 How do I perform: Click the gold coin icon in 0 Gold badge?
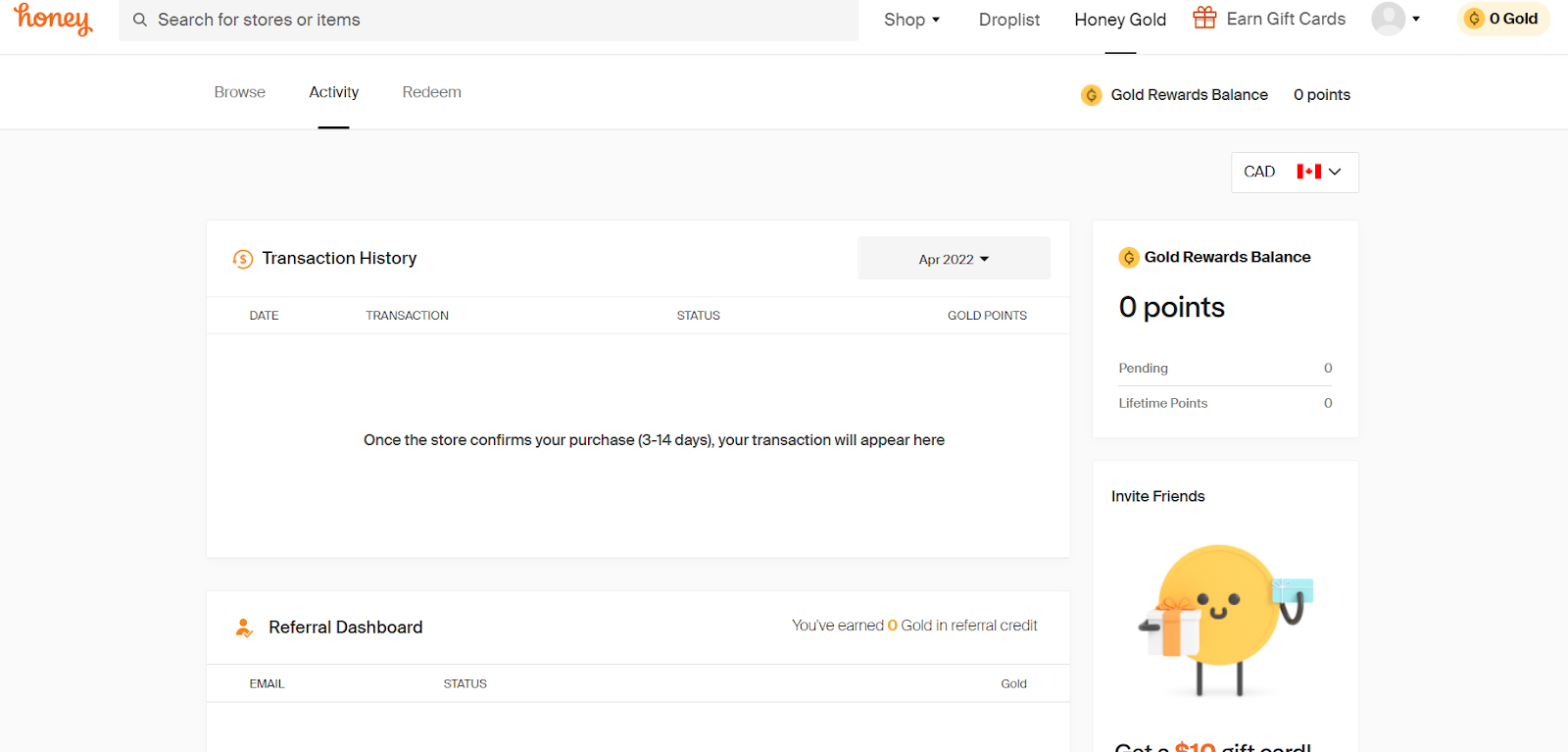click(1474, 19)
